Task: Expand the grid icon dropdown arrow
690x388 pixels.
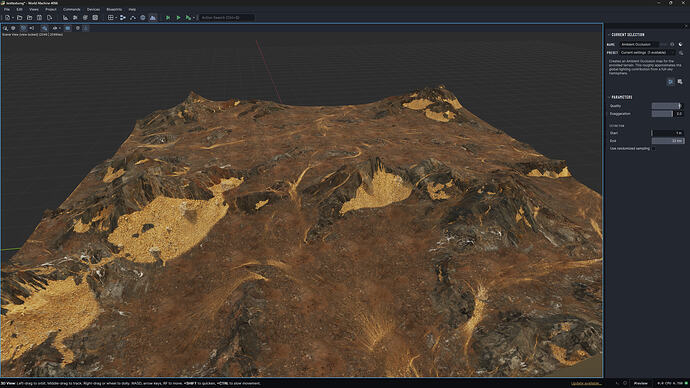Action: pyautogui.click(x=116, y=18)
